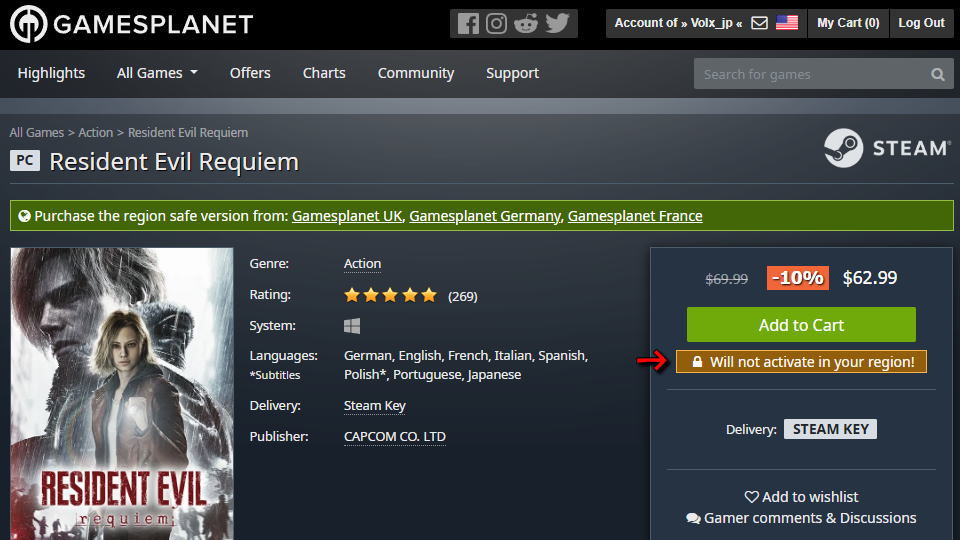Screen dimensions: 960x540
Task: Expand the All Games dropdown menu
Action: pos(157,73)
